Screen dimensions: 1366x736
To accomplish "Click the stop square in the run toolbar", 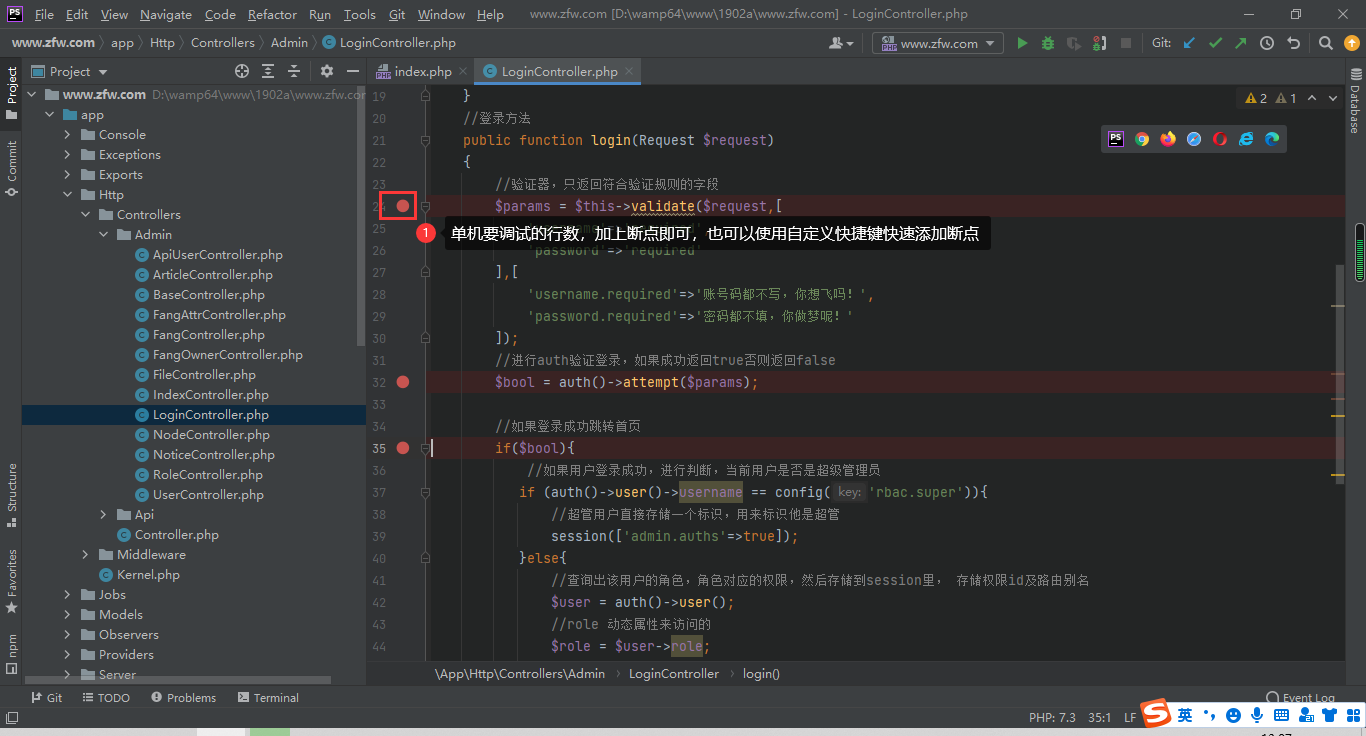I will 1126,43.
